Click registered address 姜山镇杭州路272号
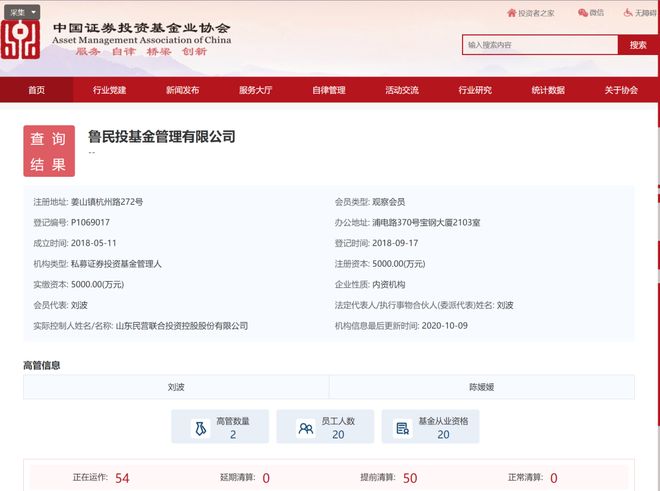 pyautogui.click(x=107, y=202)
